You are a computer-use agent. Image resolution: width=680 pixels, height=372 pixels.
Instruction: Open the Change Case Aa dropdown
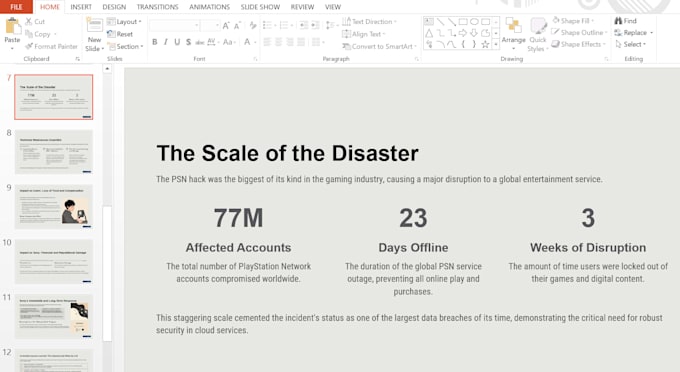coord(229,42)
